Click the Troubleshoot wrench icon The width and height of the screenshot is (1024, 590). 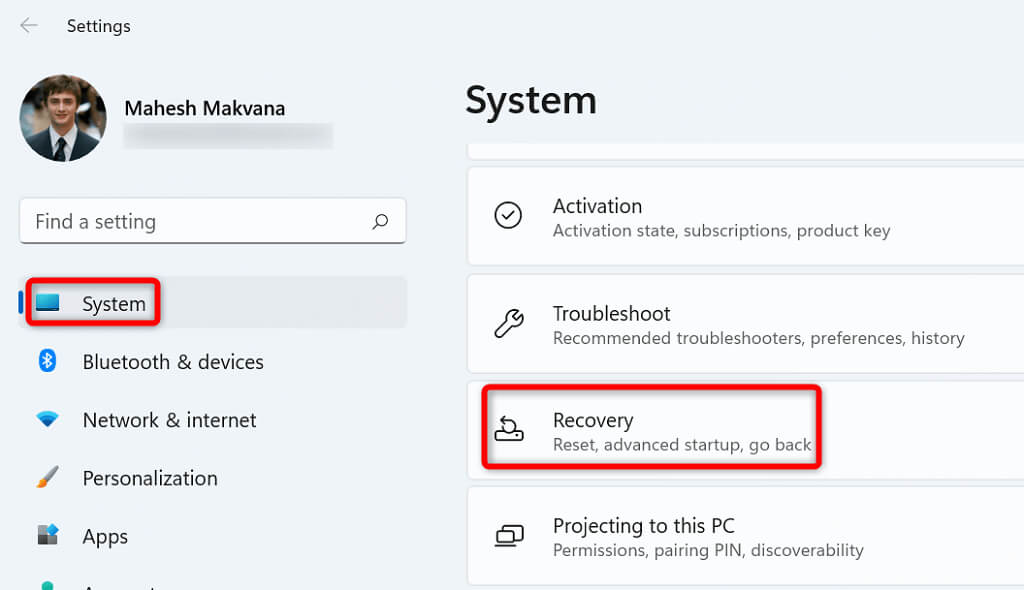point(508,324)
